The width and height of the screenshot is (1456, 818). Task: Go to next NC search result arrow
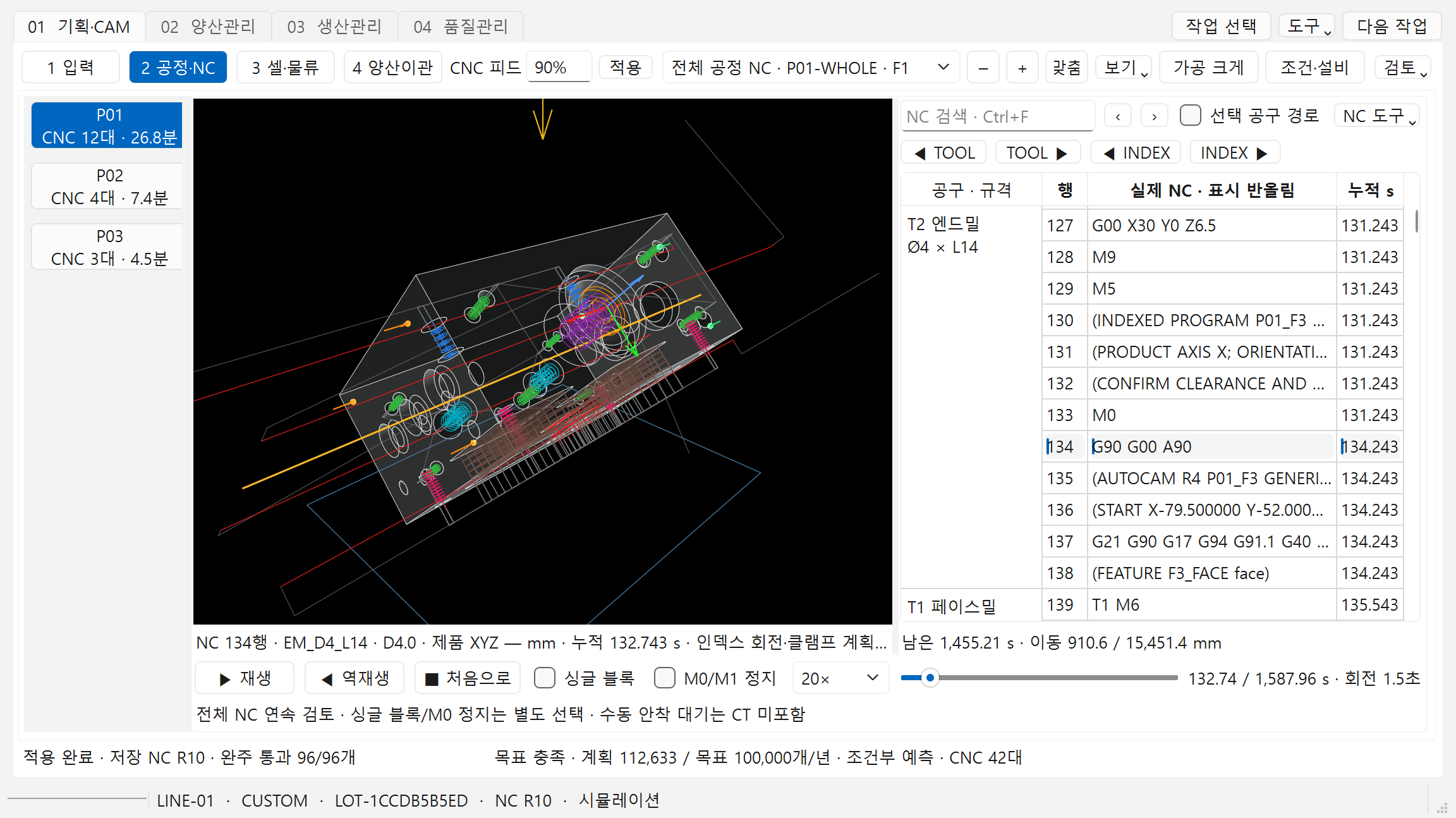tap(1154, 116)
